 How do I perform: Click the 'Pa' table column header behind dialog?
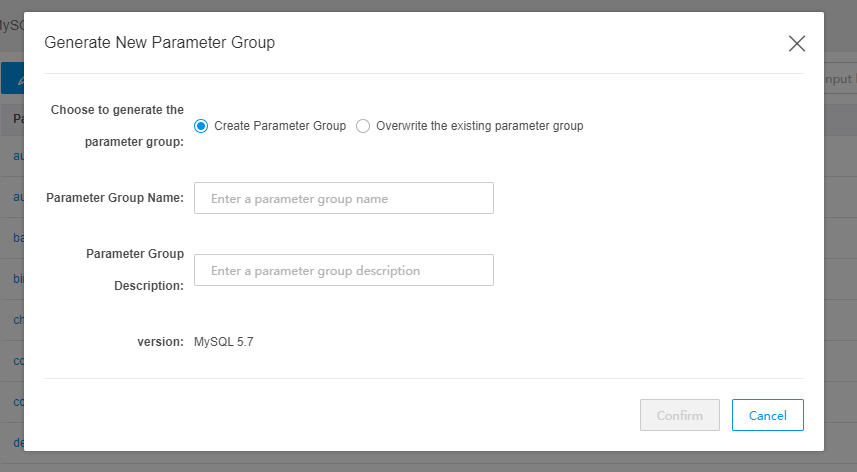pyautogui.click(x=17, y=120)
